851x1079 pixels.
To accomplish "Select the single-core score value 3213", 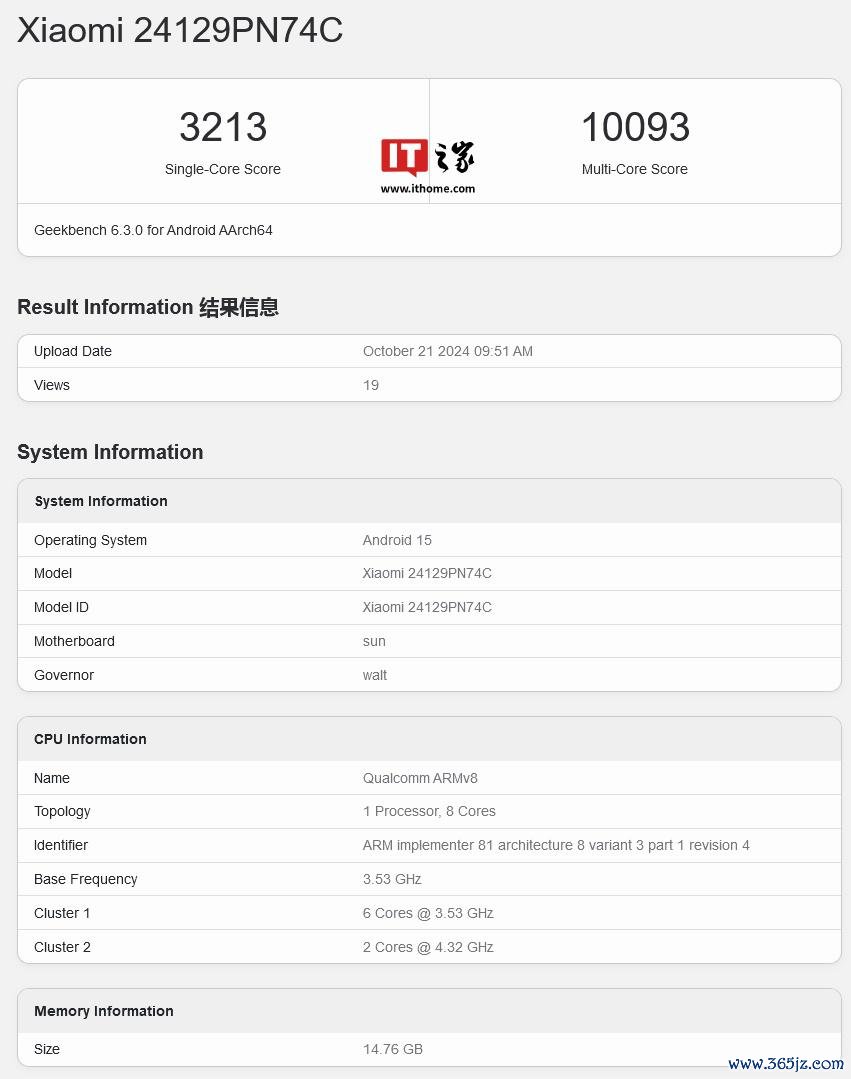I will [x=223, y=127].
